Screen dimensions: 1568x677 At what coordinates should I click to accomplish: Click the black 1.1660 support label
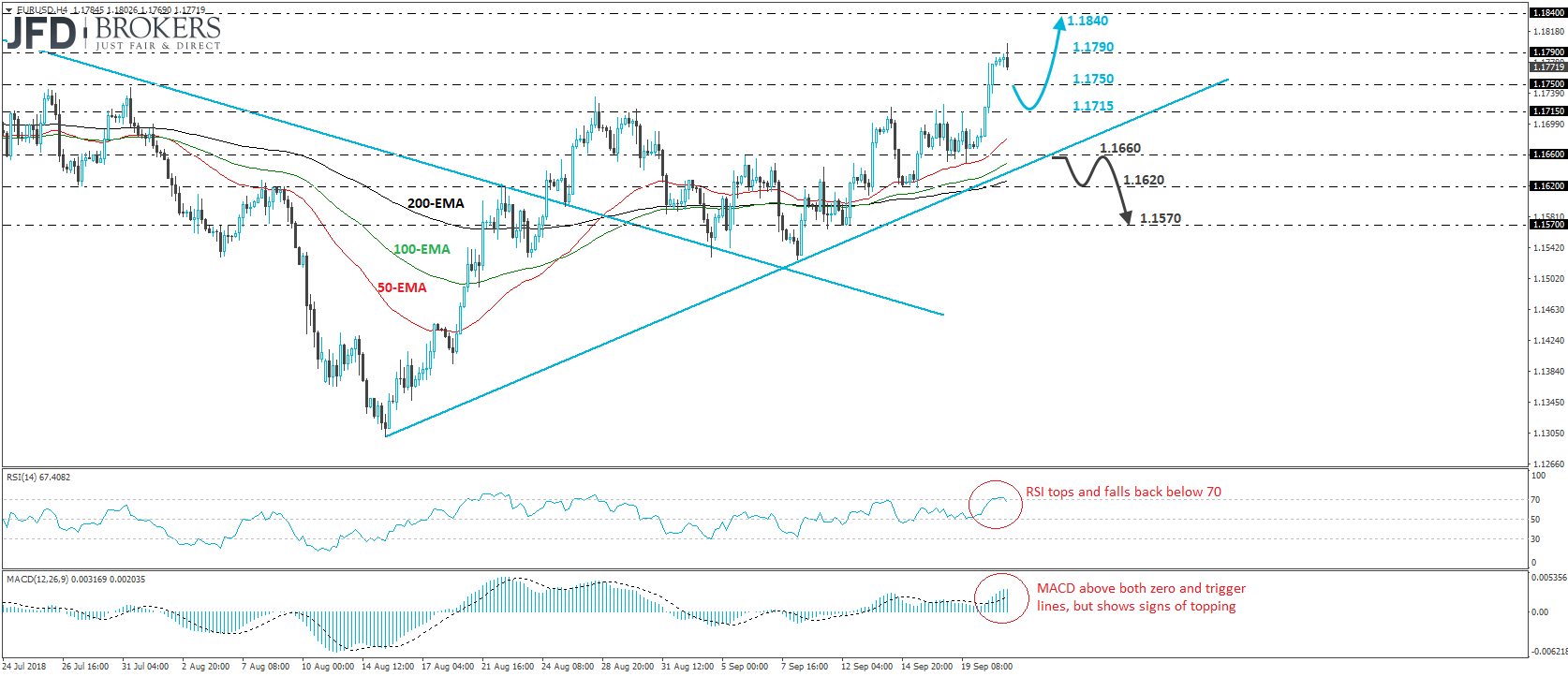click(1120, 149)
